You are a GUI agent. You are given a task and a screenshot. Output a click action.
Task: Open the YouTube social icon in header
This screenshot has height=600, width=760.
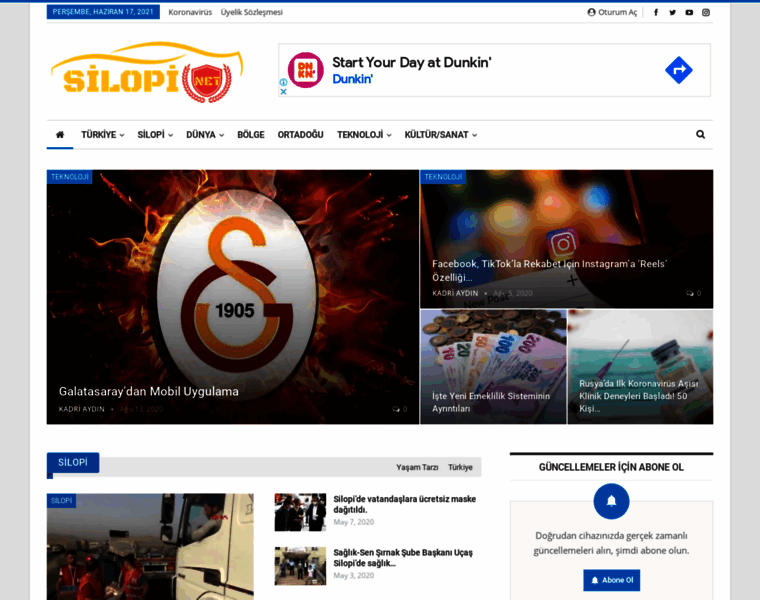[x=689, y=13]
